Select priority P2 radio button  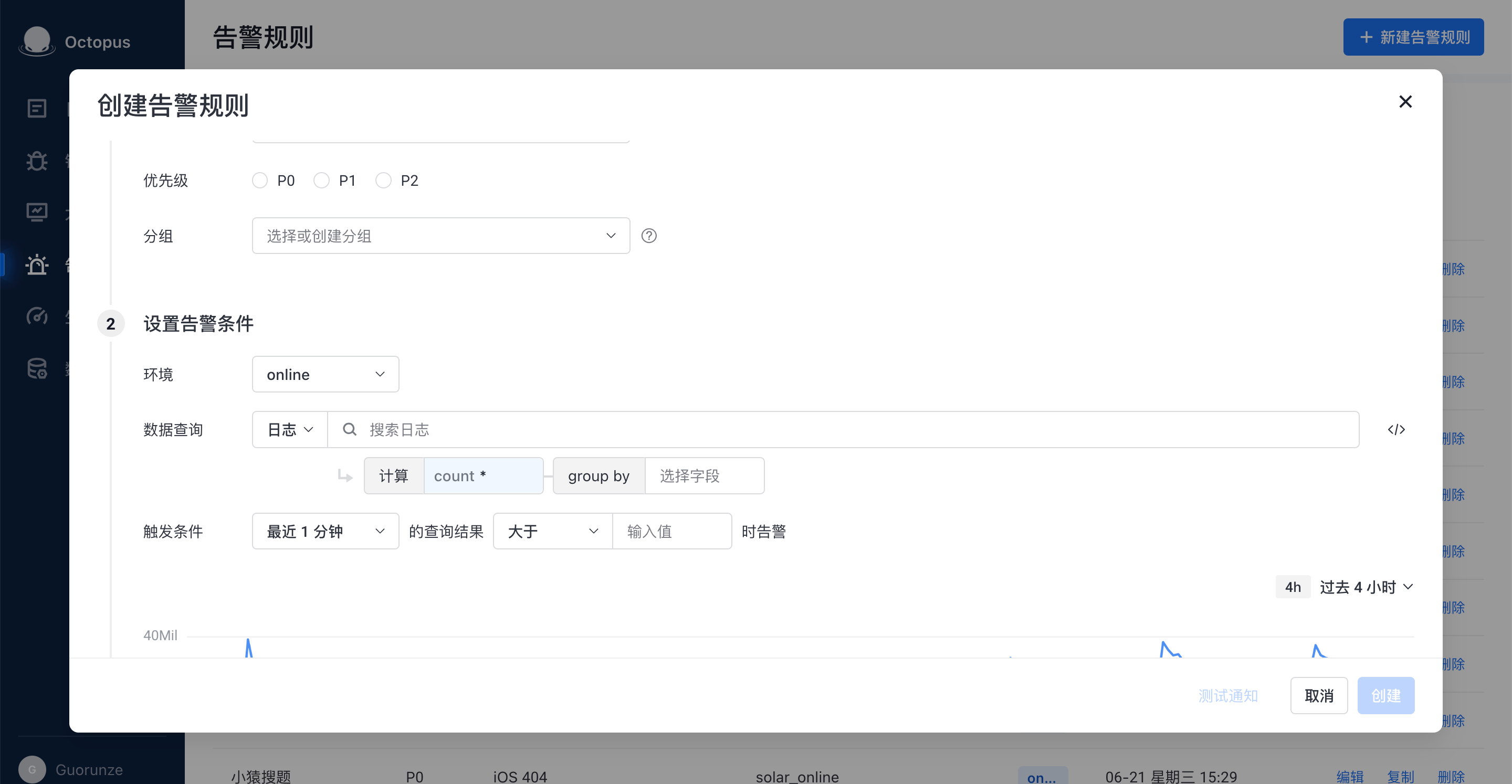point(383,180)
